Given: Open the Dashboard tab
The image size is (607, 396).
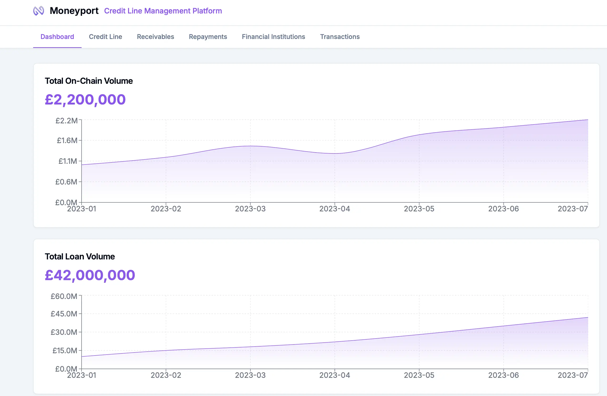Looking at the screenshot, I should pos(57,37).
